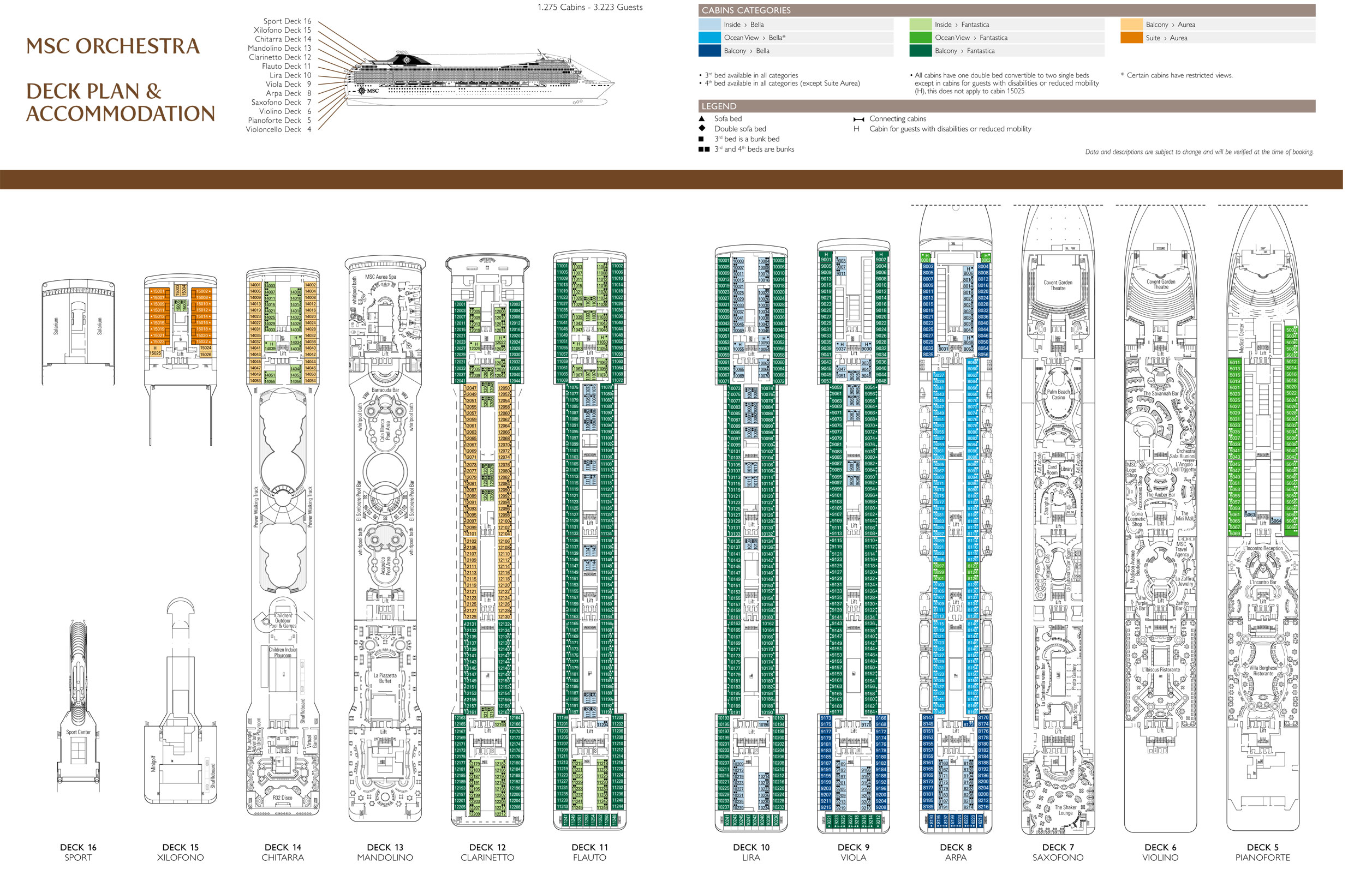Click the 'Sport Deck 16' ship label
This screenshot has height=887, width=1372.
(x=287, y=21)
